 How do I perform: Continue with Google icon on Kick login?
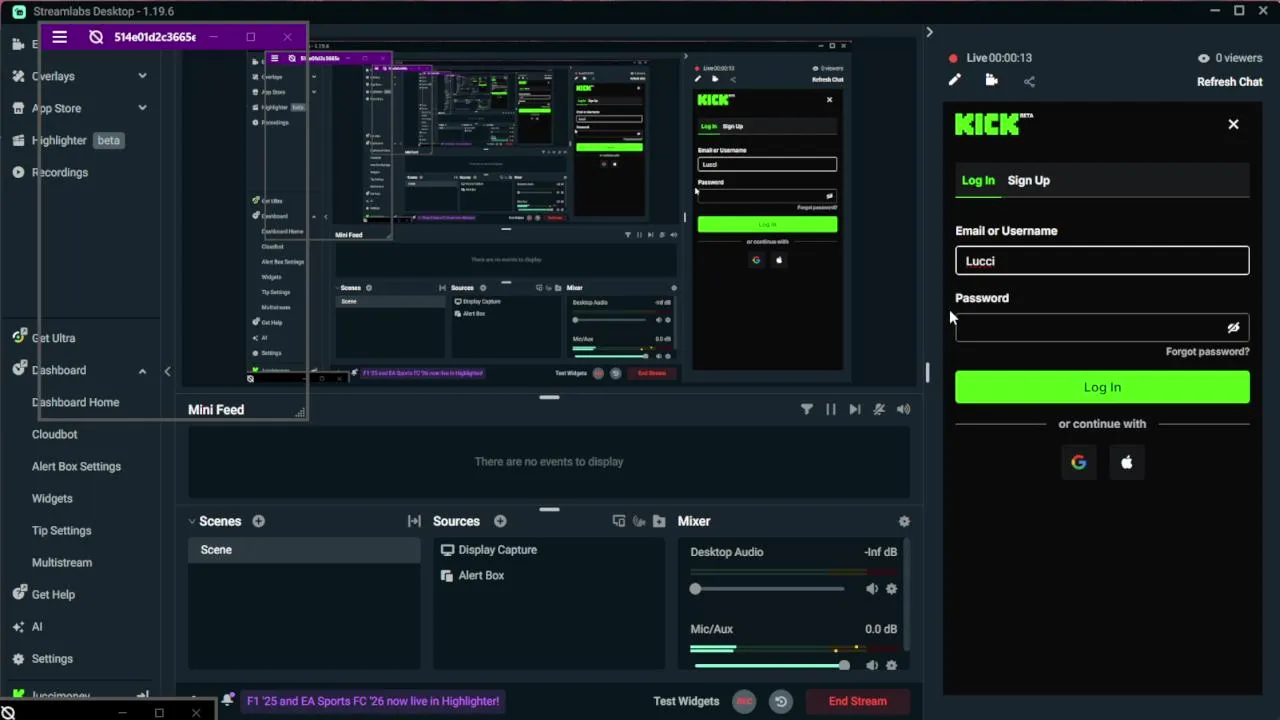point(1078,462)
